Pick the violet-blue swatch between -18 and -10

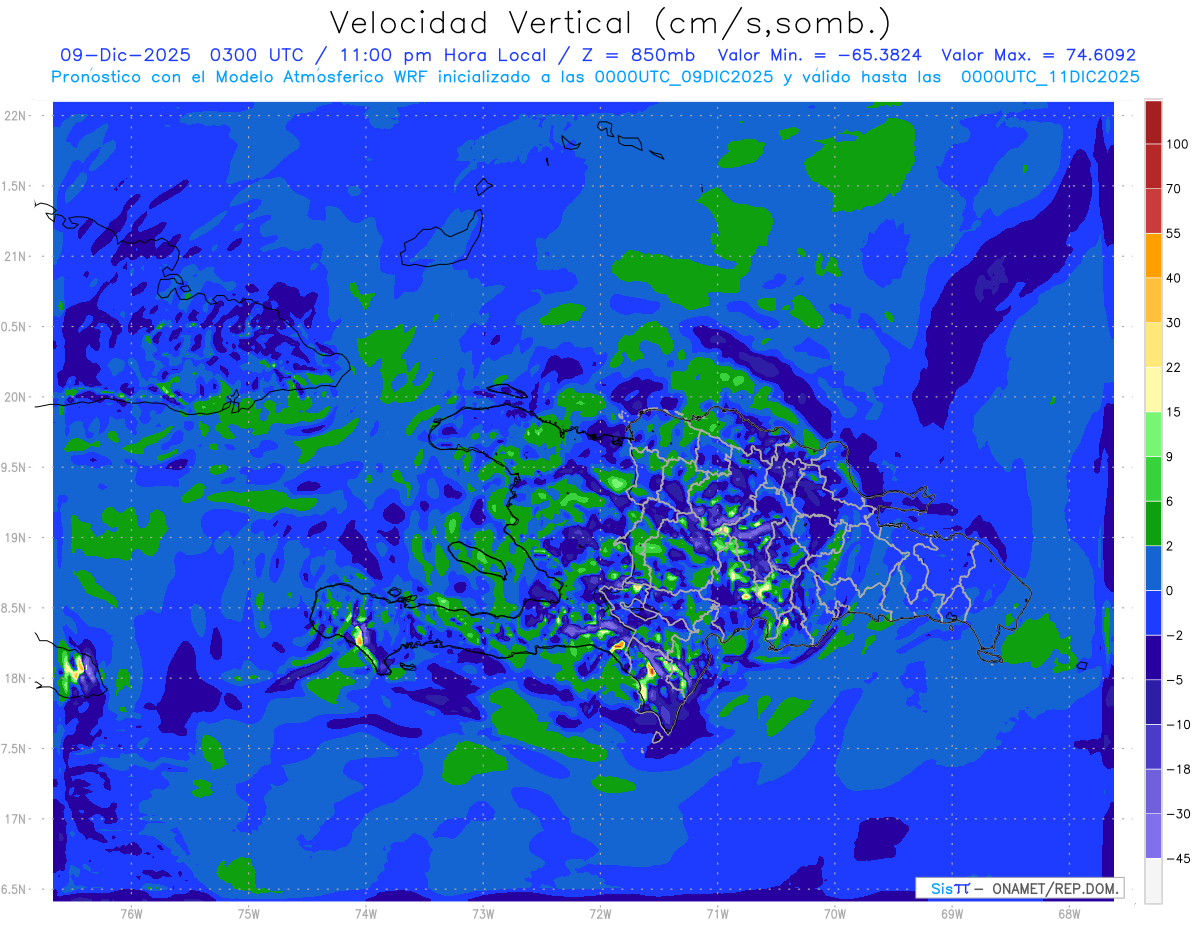point(1153,746)
